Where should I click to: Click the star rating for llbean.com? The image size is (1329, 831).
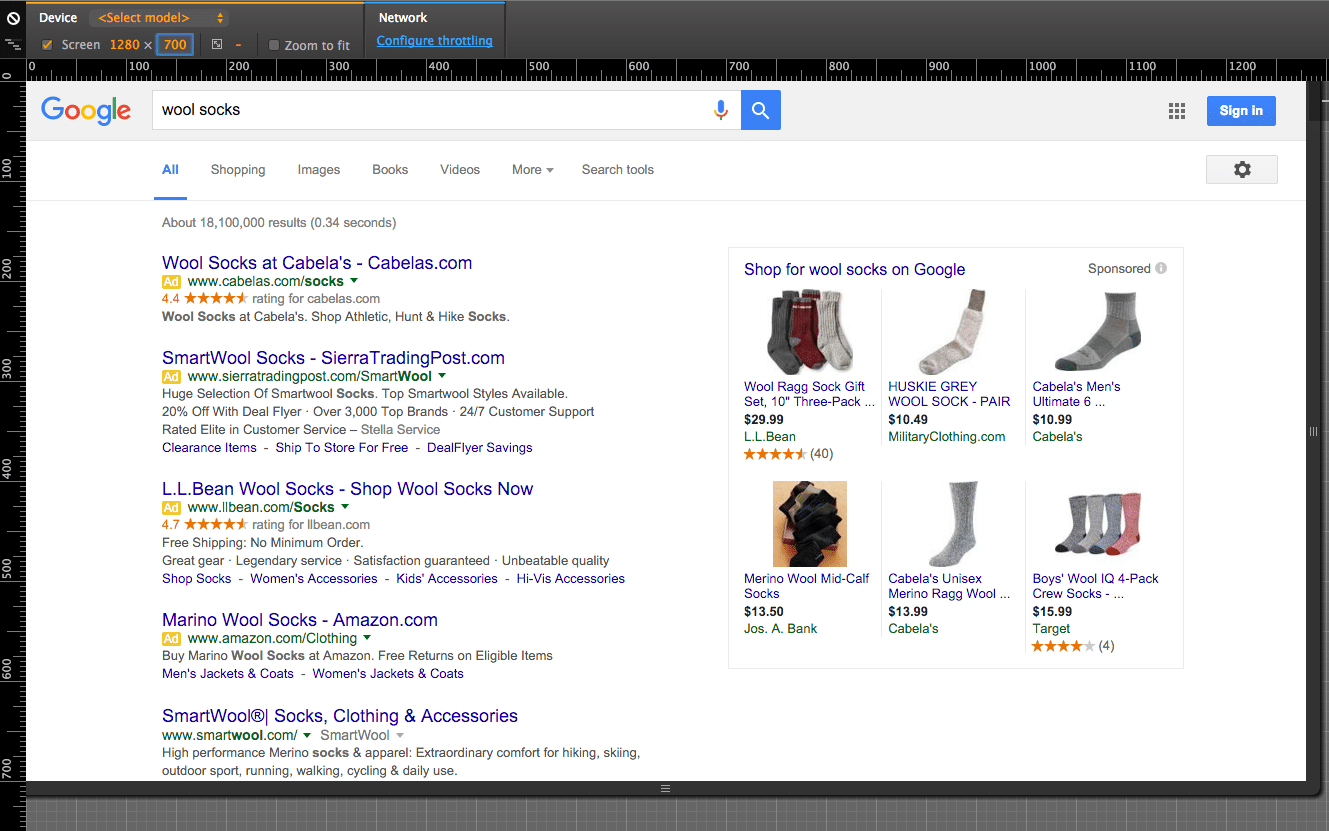pos(215,524)
